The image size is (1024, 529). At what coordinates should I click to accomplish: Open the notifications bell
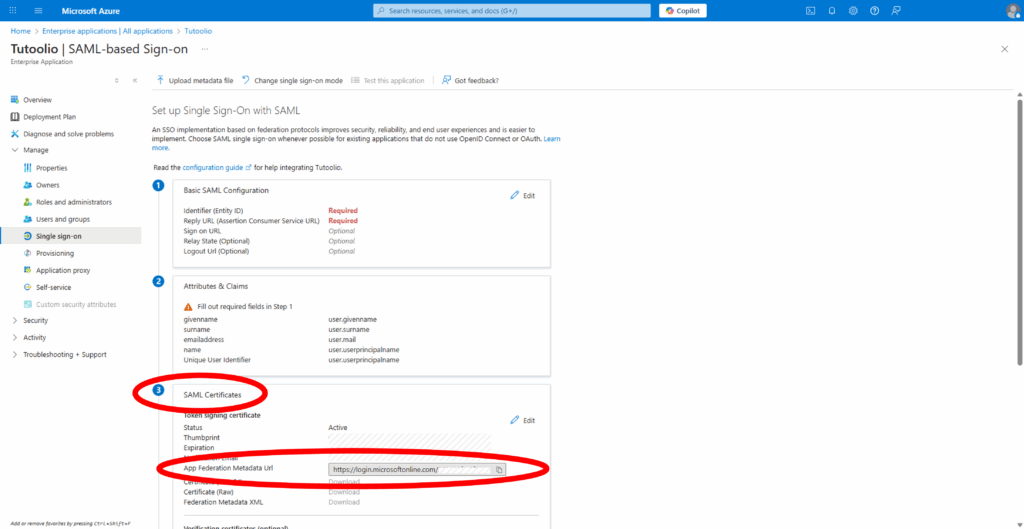[x=832, y=10]
